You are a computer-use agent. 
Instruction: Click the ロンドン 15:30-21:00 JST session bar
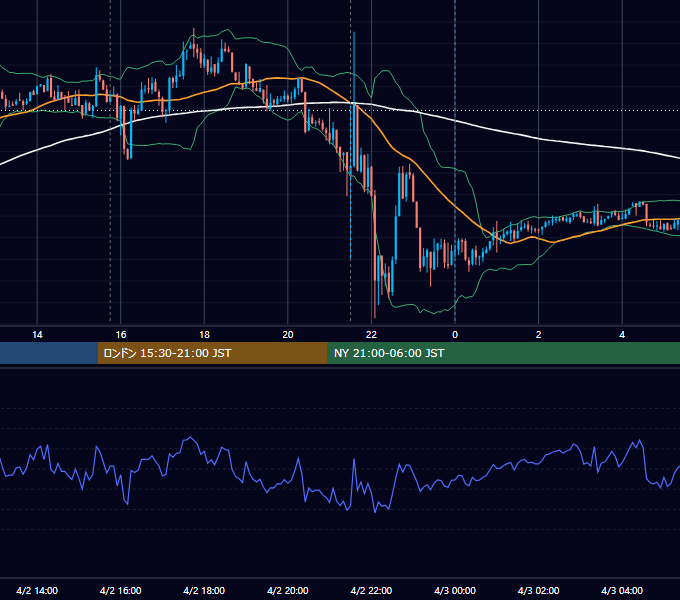212,353
